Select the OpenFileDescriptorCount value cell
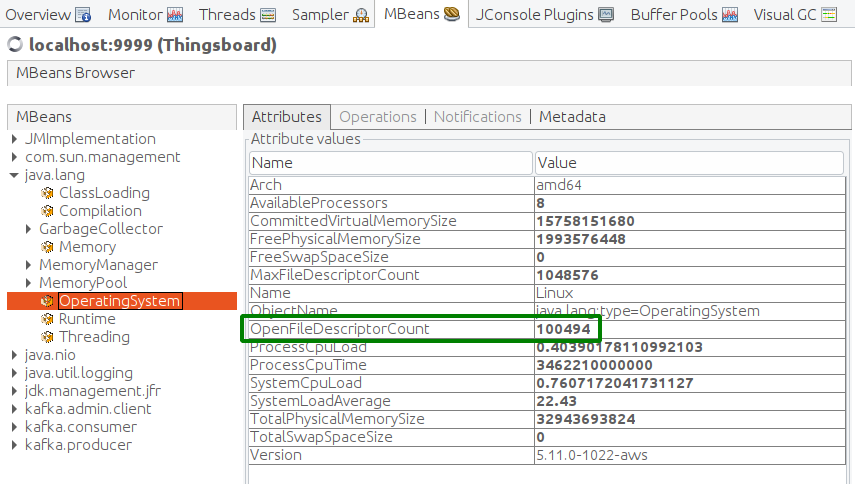Viewport: 855px width, 484px height. tap(568, 329)
